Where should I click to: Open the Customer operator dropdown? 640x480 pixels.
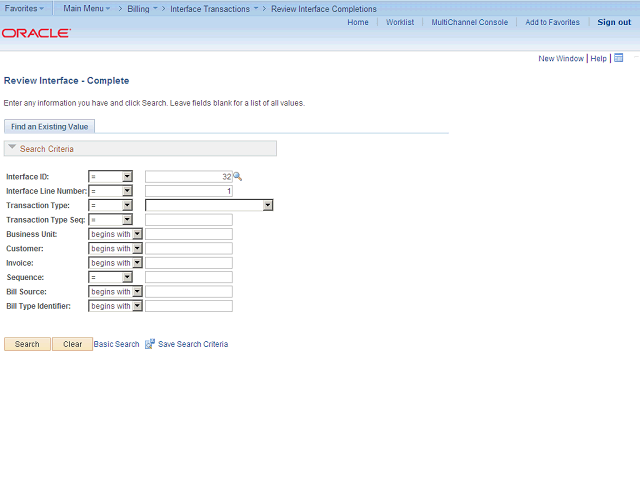click(116, 249)
